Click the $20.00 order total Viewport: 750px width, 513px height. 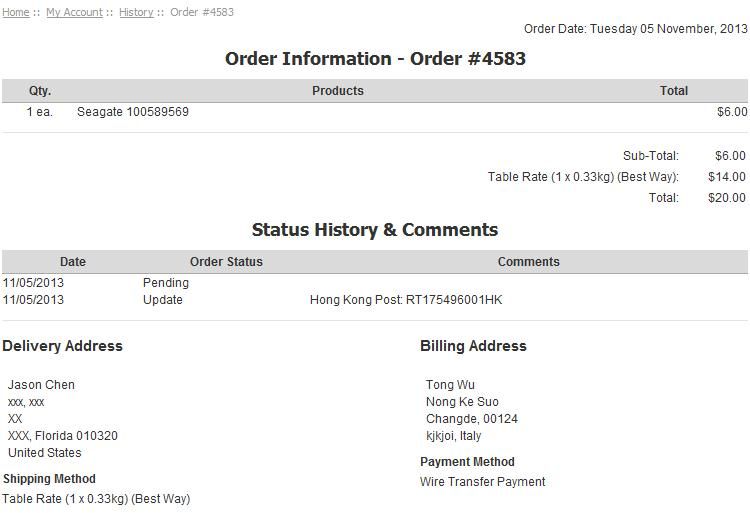click(x=726, y=198)
